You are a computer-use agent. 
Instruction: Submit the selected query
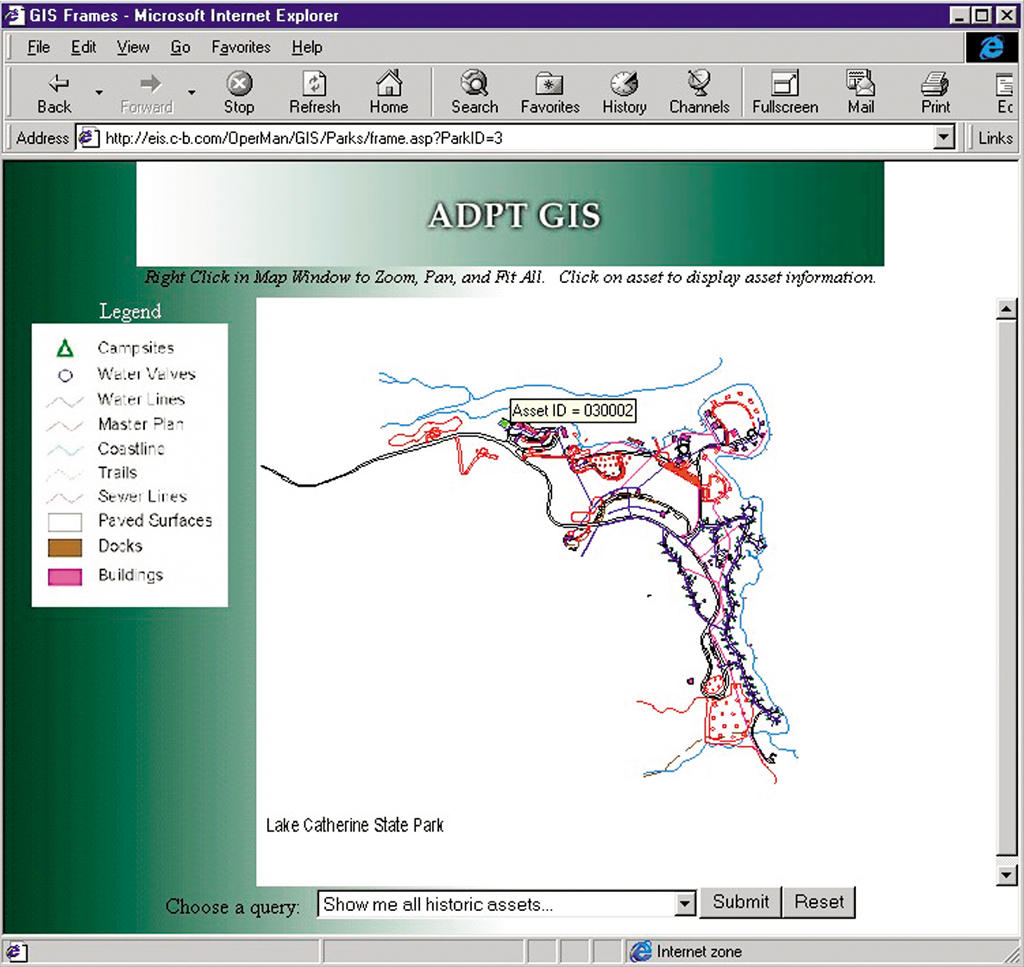click(x=741, y=902)
